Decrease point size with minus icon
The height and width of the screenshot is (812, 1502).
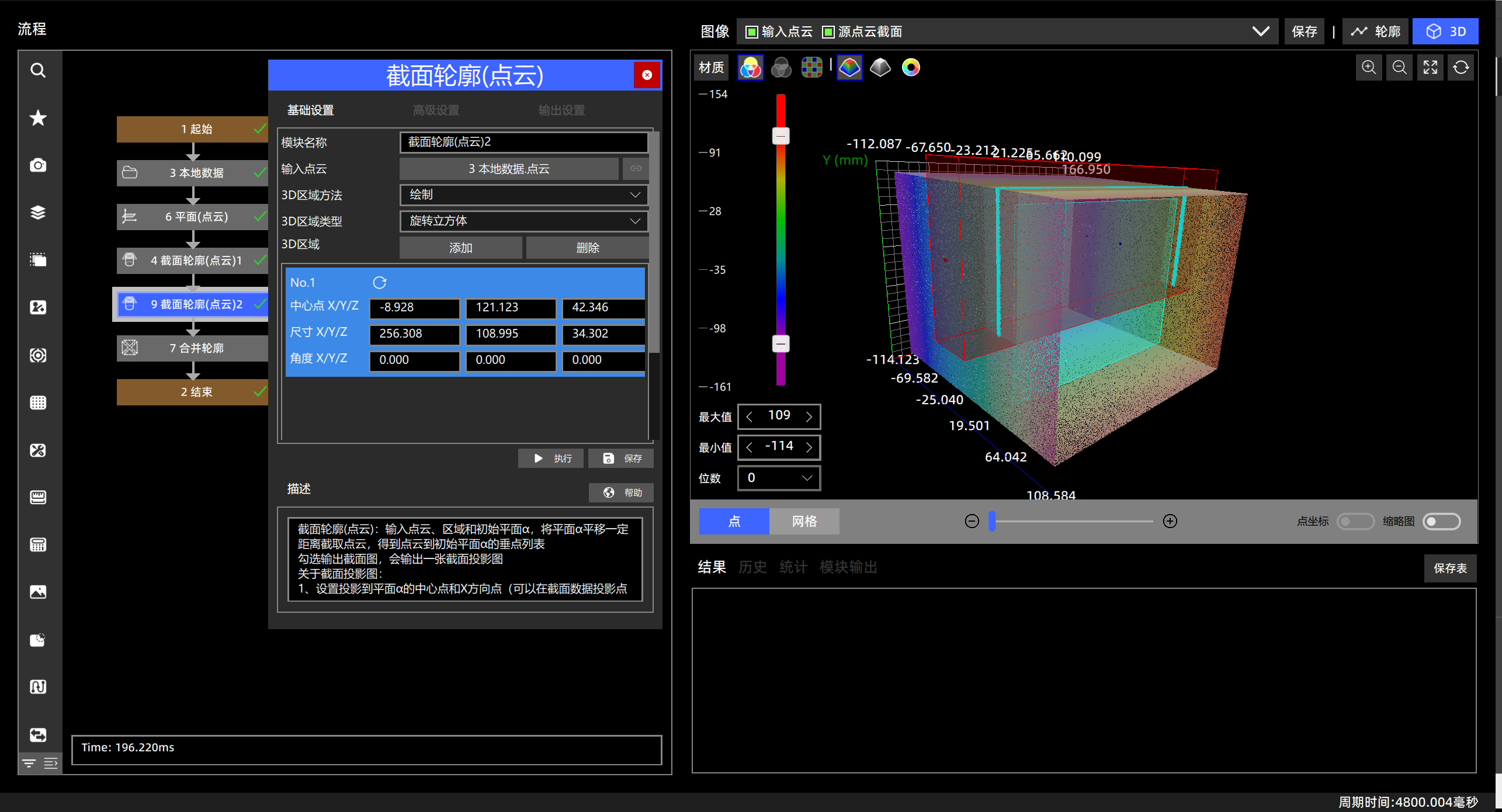point(972,521)
